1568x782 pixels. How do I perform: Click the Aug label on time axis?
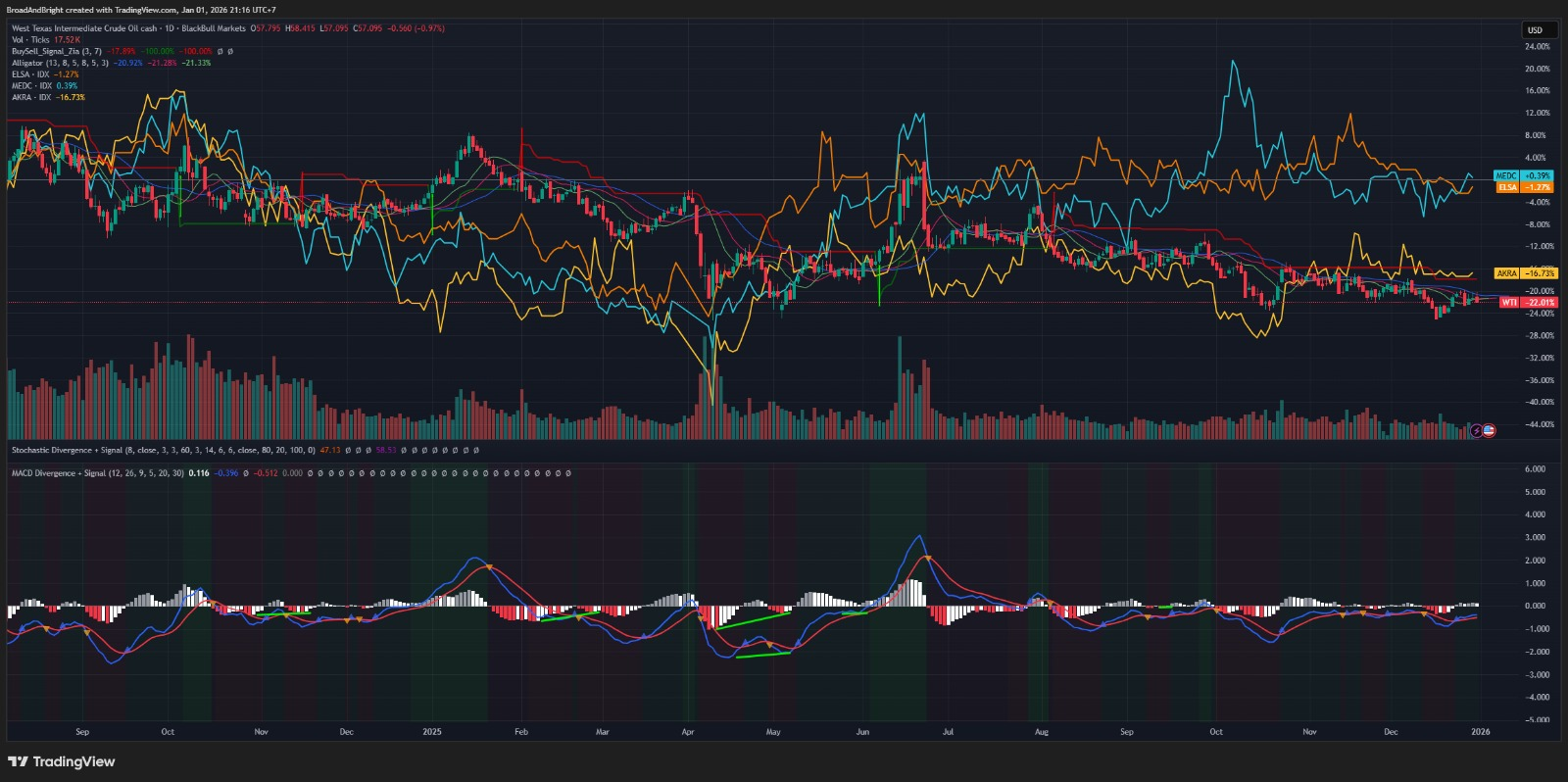(1042, 732)
